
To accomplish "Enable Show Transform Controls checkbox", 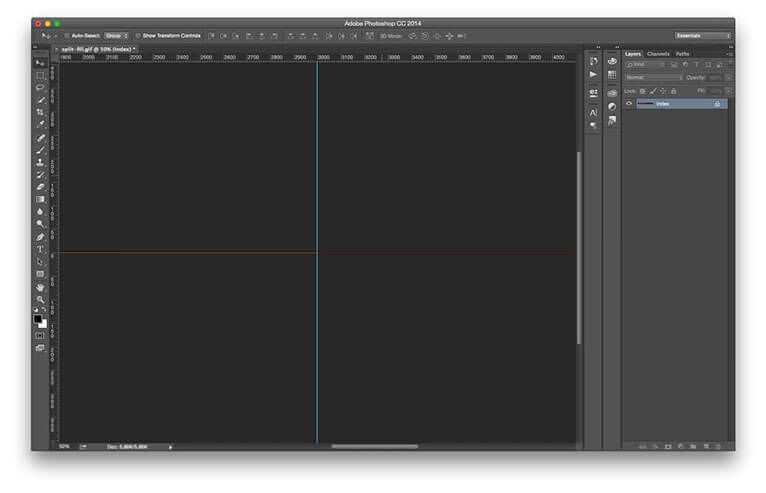I will click(138, 36).
